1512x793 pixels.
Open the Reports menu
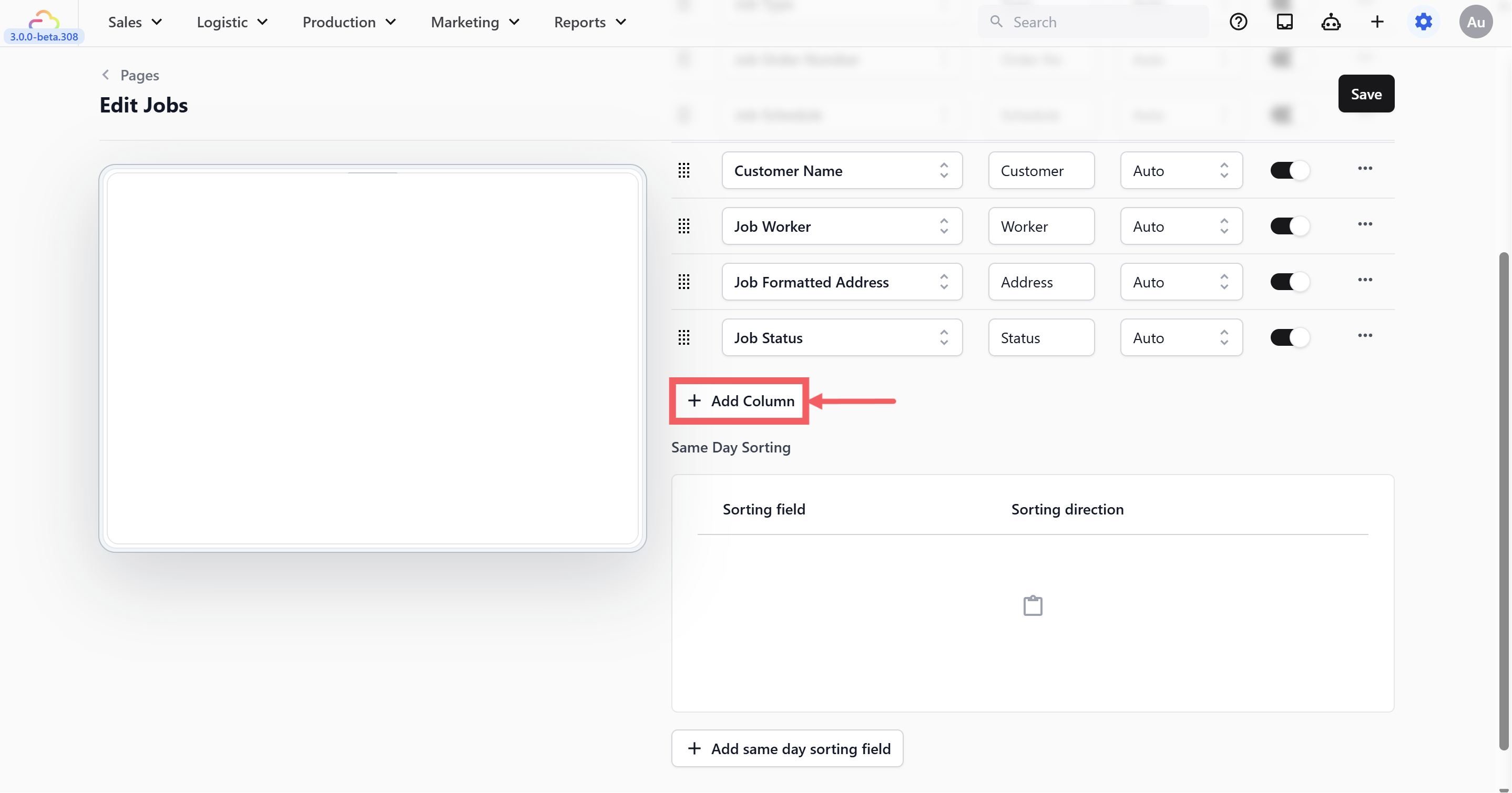click(590, 22)
